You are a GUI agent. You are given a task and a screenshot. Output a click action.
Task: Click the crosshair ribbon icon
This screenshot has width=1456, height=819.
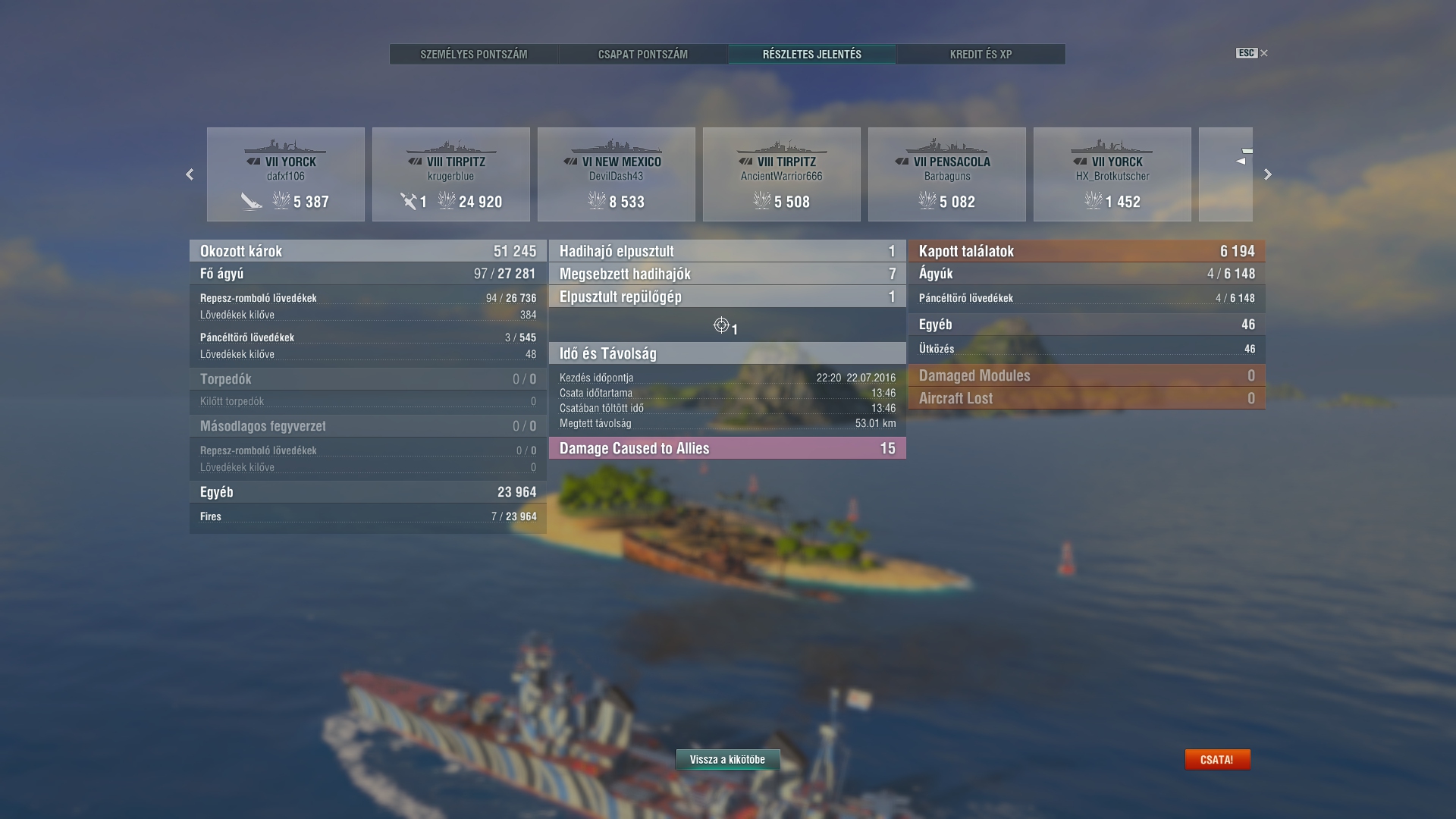(721, 325)
